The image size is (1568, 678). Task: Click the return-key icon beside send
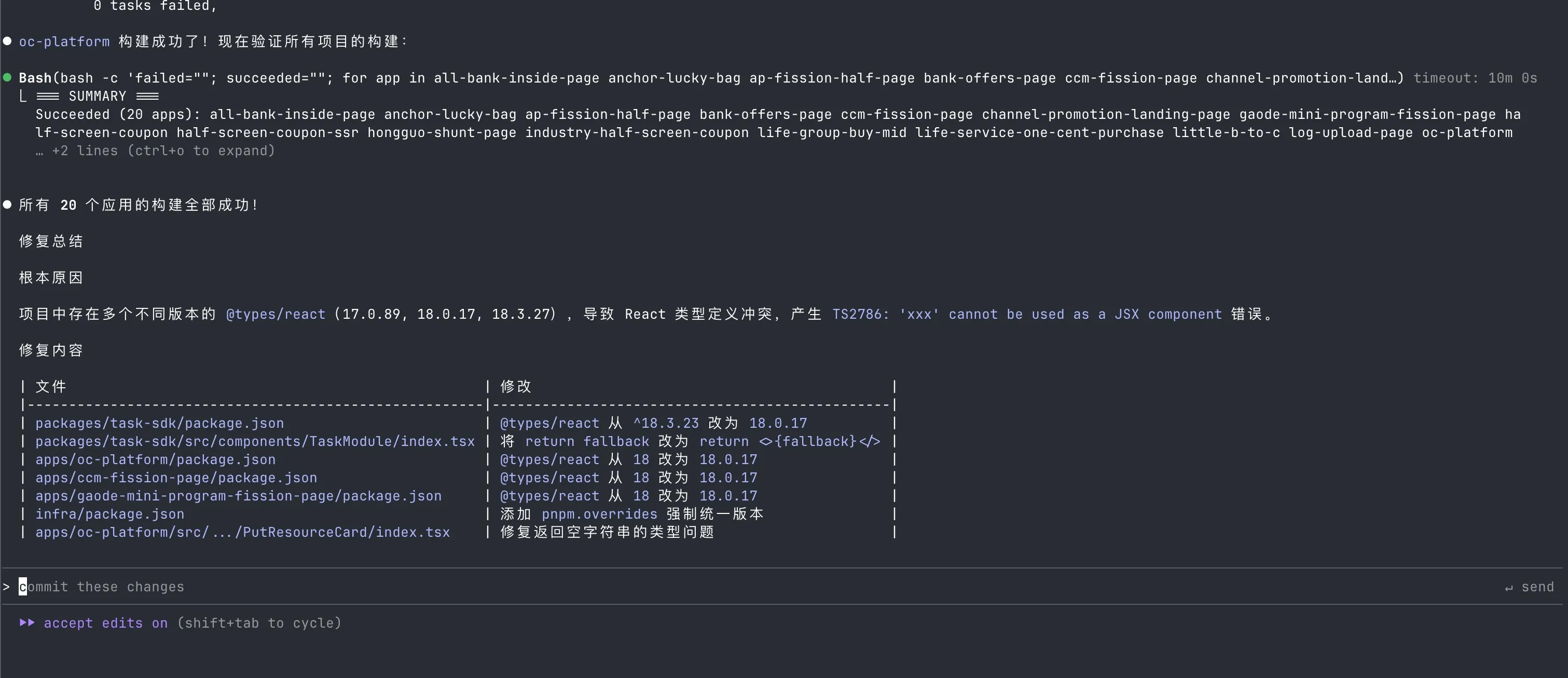click(x=1509, y=588)
